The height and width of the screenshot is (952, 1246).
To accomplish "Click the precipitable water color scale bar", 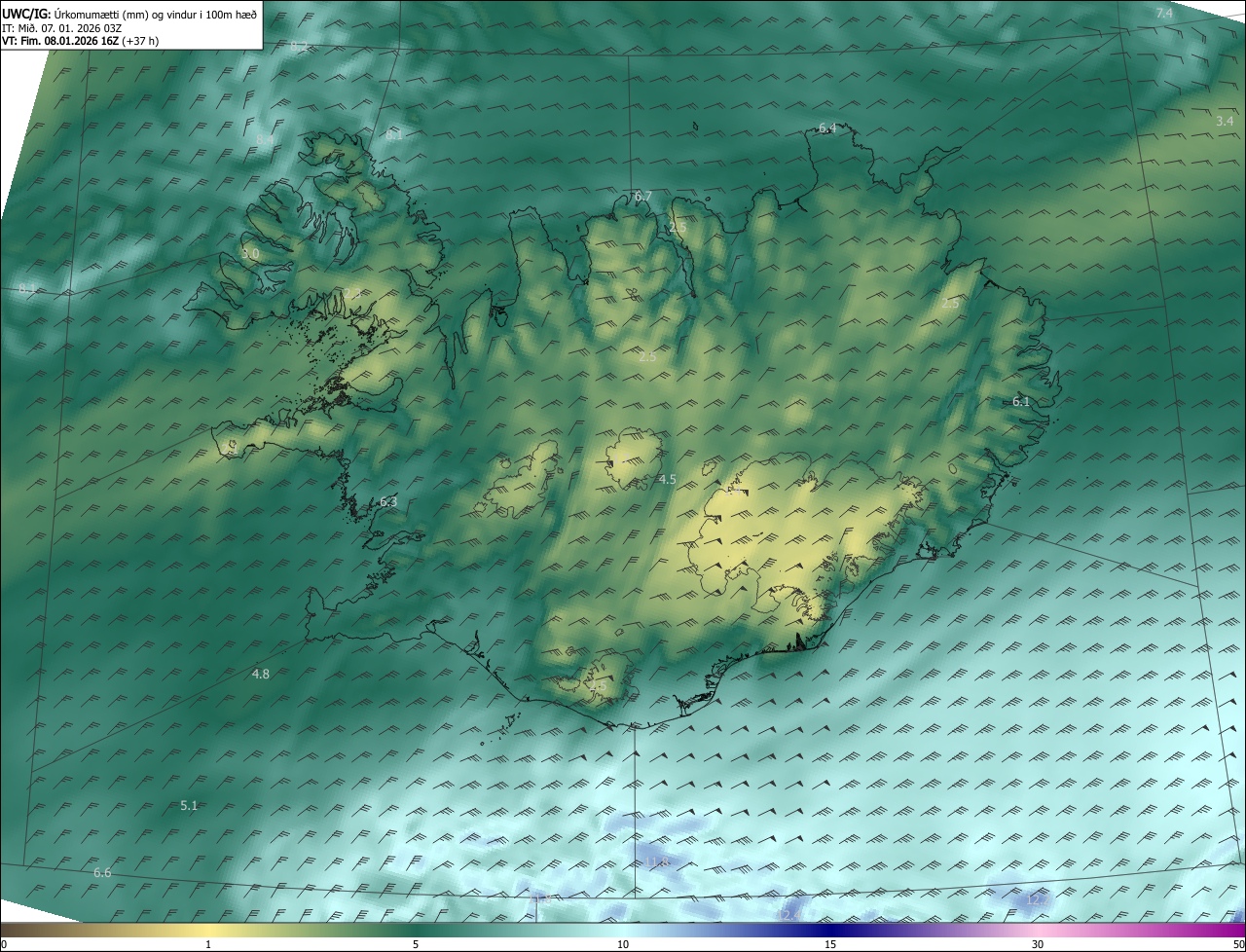I will tap(623, 930).
